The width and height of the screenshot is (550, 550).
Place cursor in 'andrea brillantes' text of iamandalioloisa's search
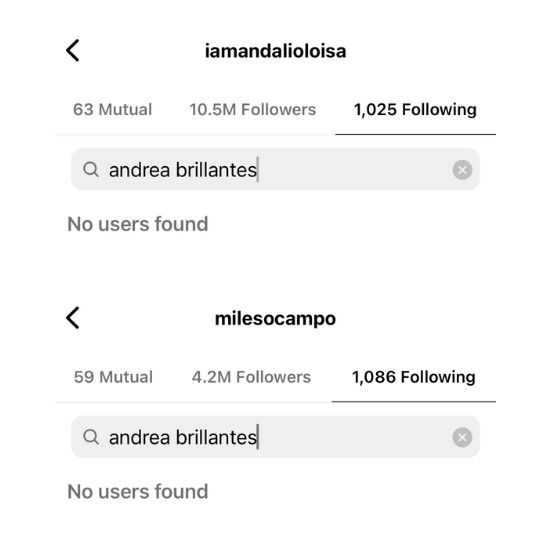pos(183,170)
